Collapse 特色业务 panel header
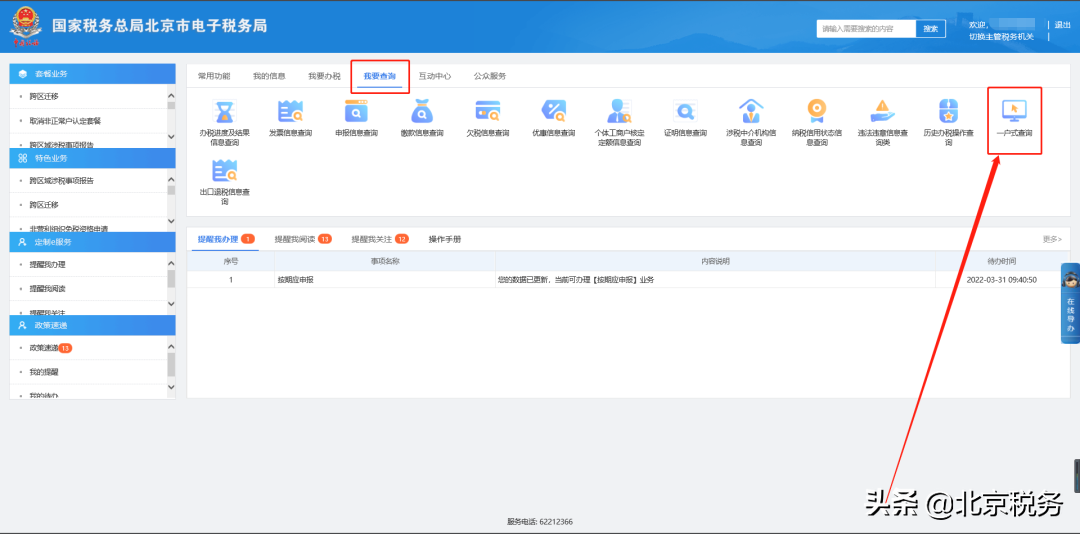The width and height of the screenshot is (1080, 534). (92, 158)
